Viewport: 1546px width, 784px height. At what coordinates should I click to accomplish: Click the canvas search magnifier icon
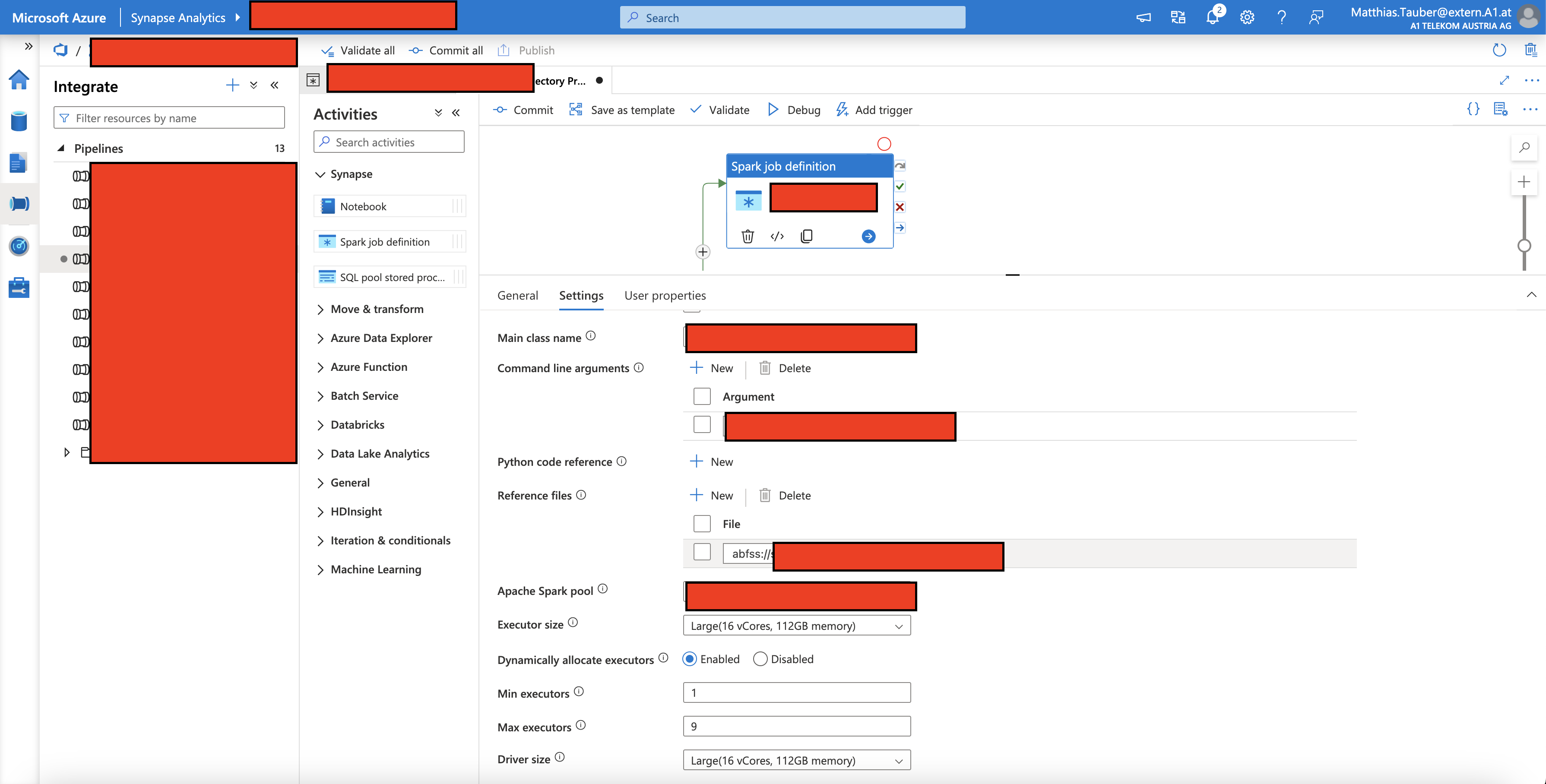(x=1524, y=148)
